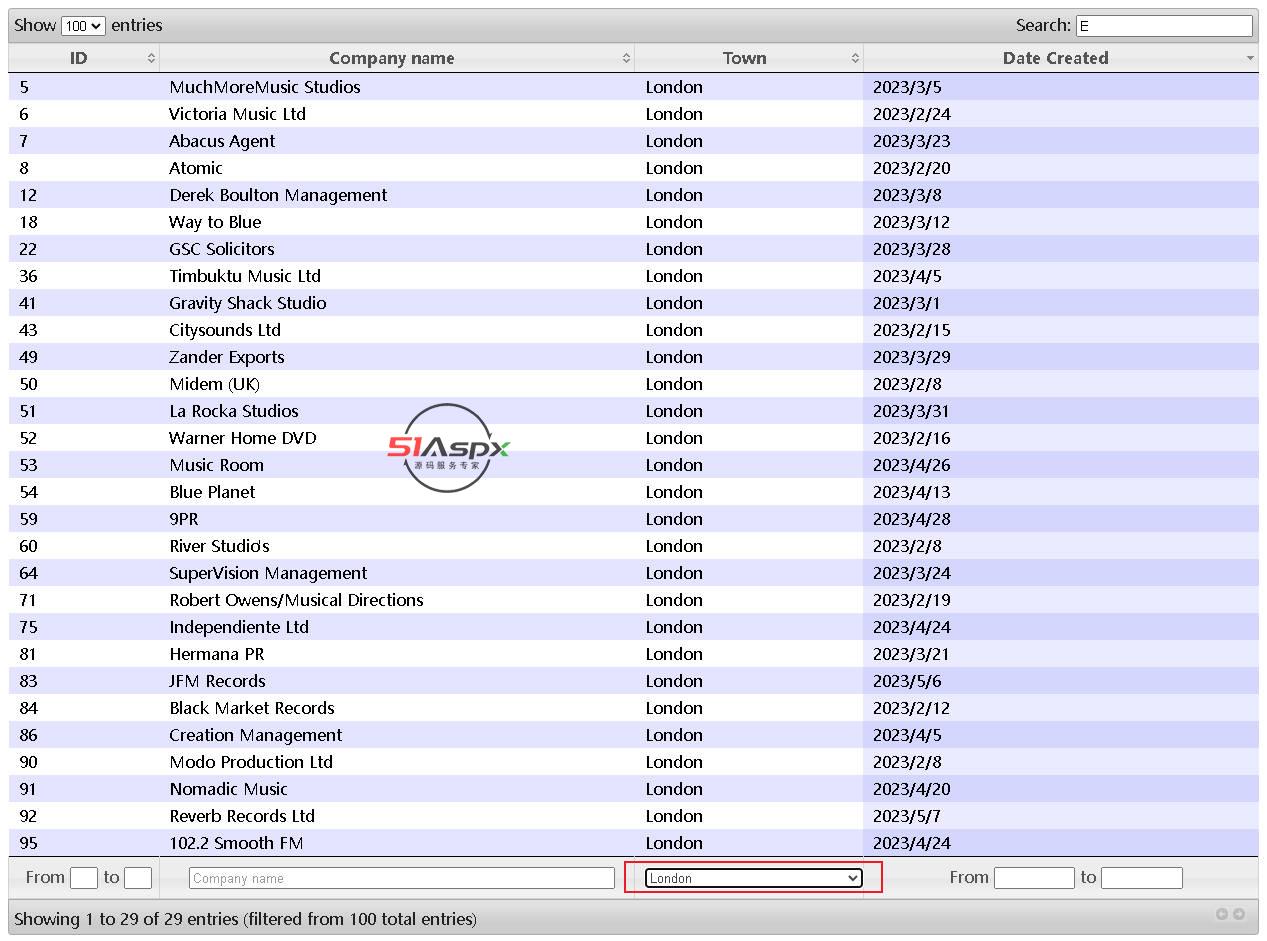This screenshot has height=941, width=1267.
Task: Click the Citysounds Ltd company name
Action: (225, 330)
